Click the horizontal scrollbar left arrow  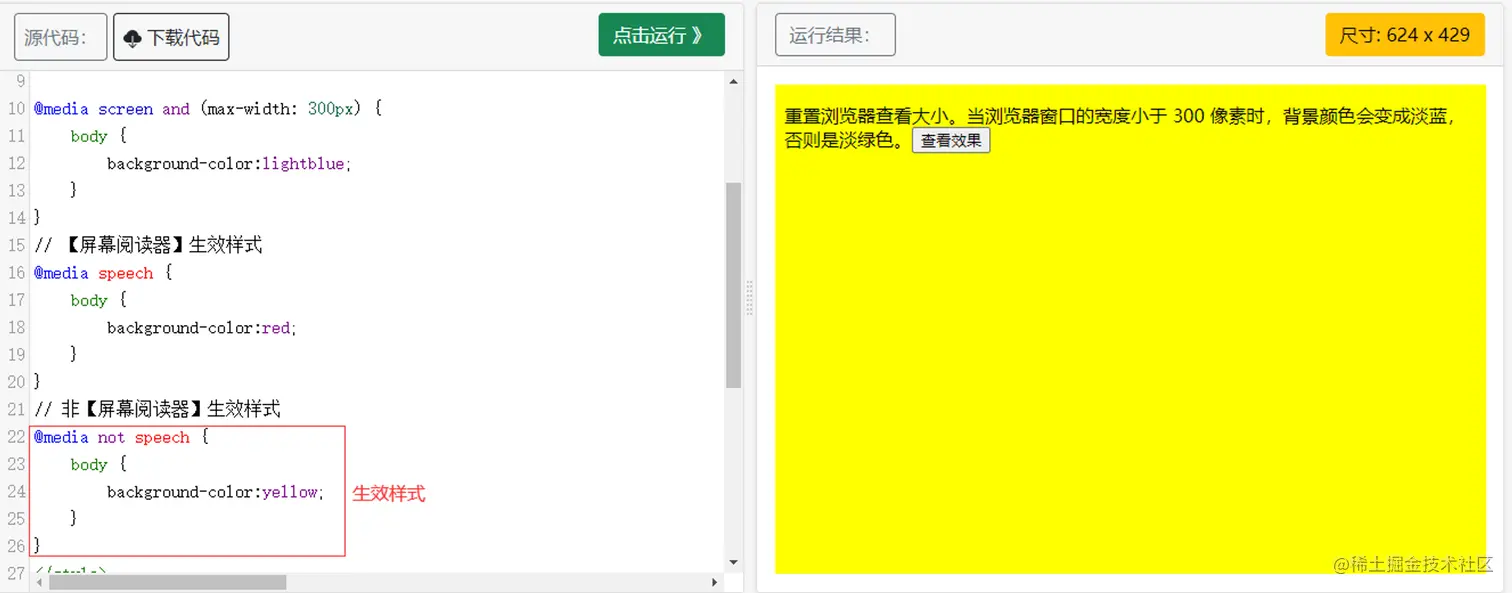(39, 582)
